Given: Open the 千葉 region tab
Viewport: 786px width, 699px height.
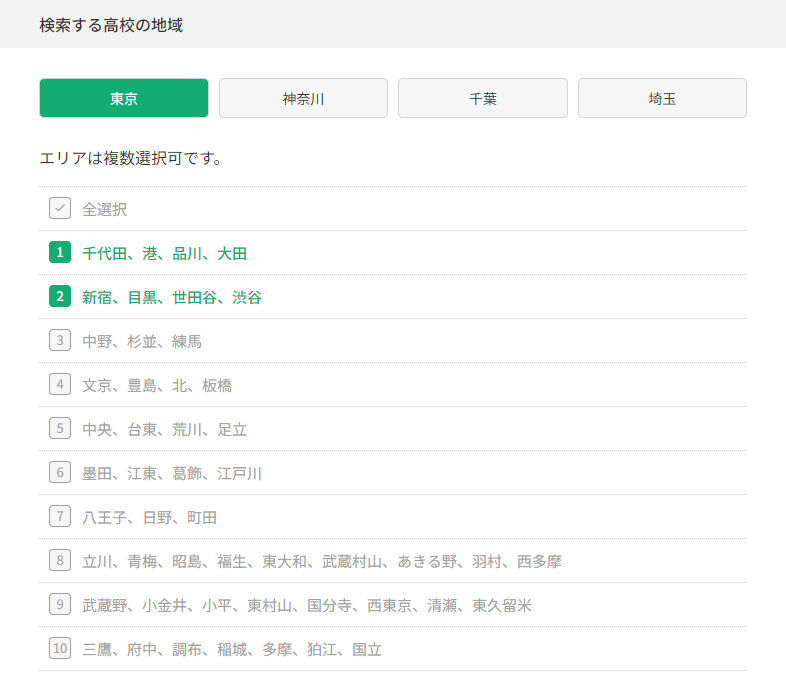Looking at the screenshot, I should 483,98.
